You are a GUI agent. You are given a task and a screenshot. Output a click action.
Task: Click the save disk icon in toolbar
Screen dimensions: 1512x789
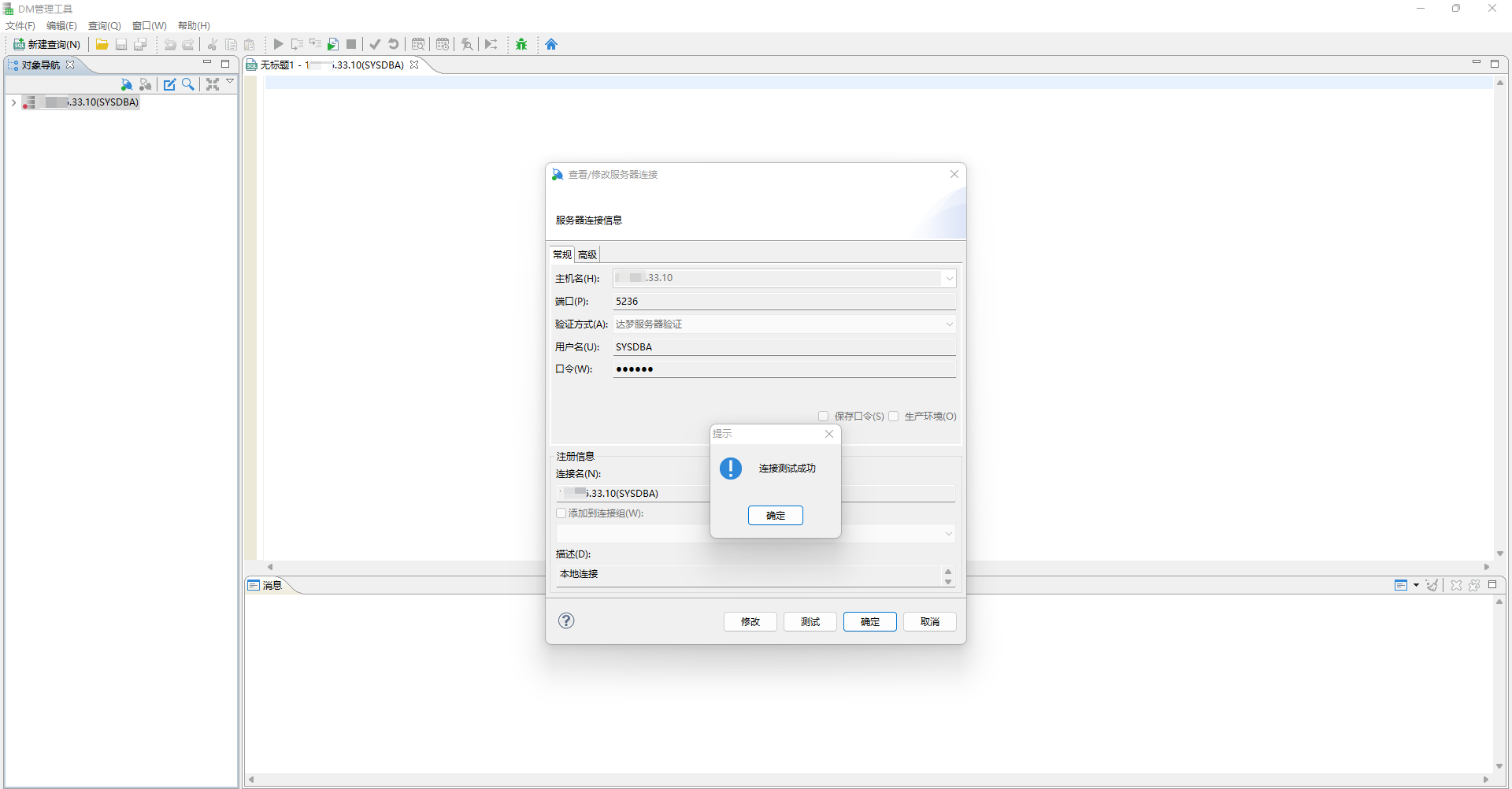click(121, 44)
